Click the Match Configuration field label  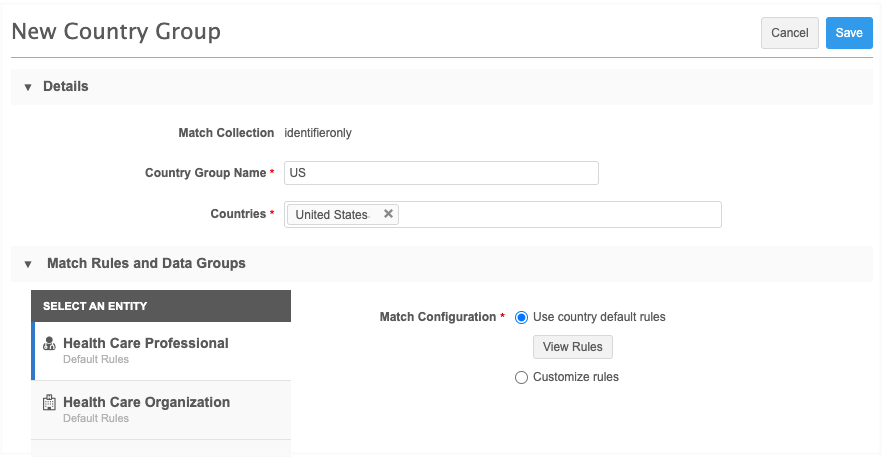click(x=438, y=317)
